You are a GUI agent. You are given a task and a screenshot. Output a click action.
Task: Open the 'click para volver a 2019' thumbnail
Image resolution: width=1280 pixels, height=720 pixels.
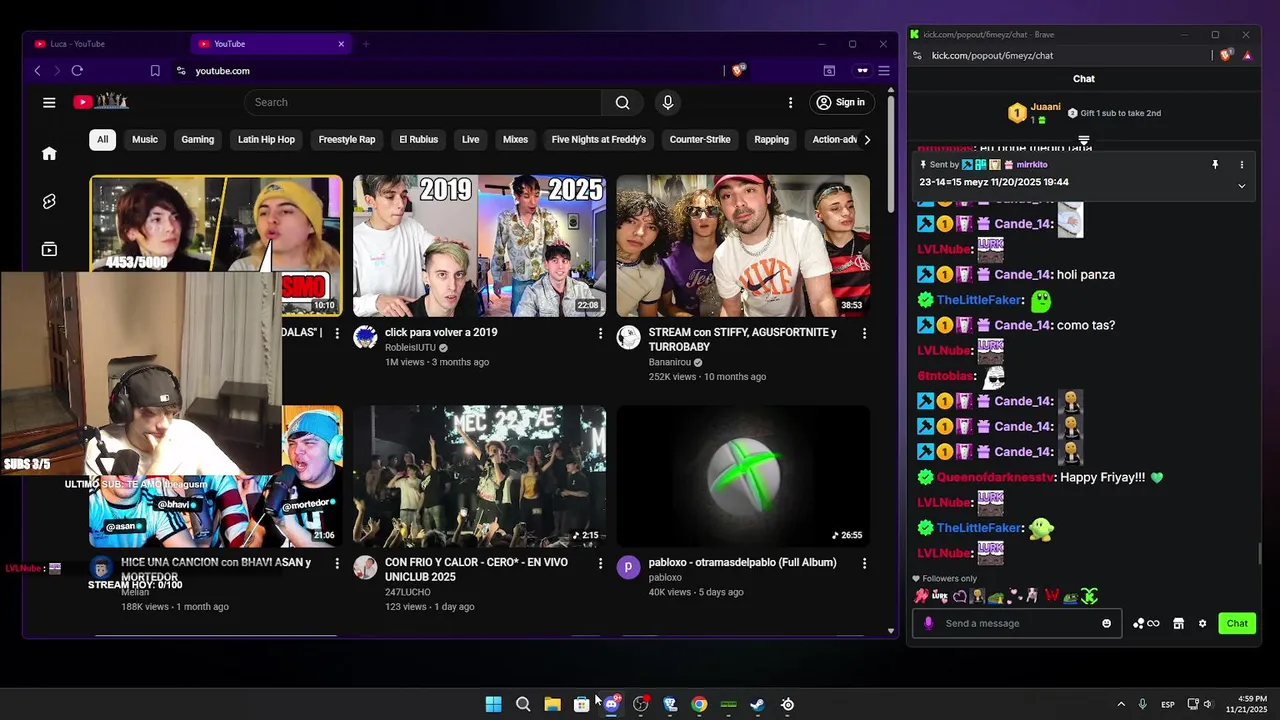tap(479, 246)
